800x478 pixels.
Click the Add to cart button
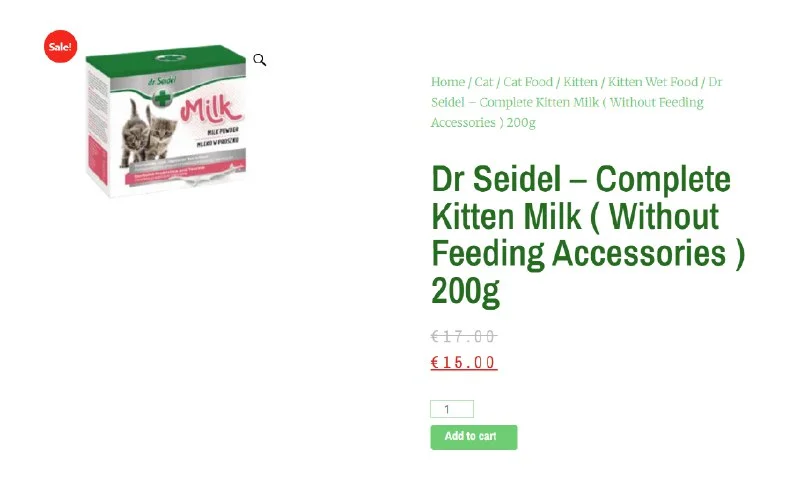473,437
